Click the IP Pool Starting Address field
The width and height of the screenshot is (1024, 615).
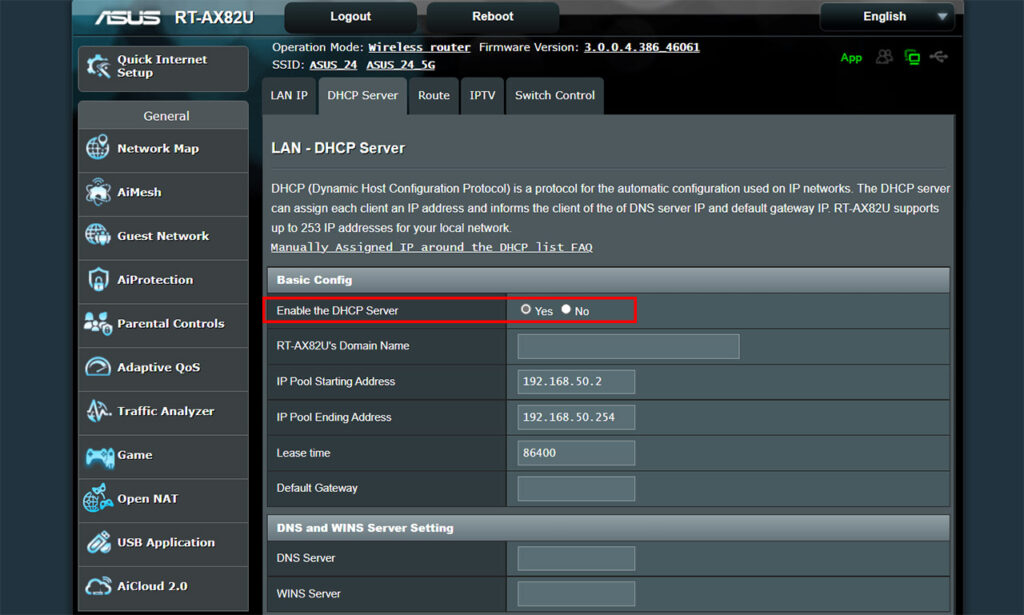[576, 382]
